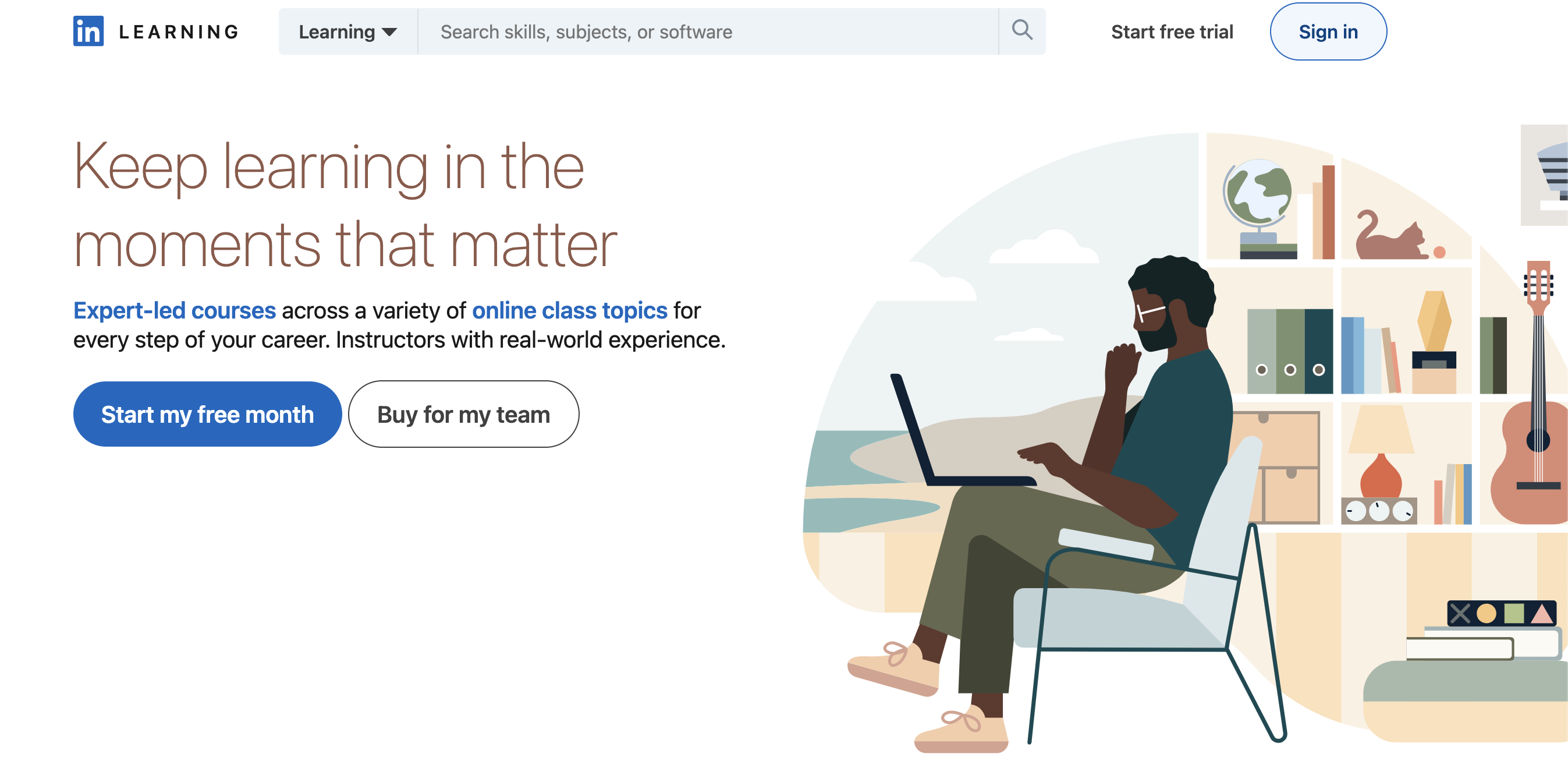Click the caret arrow beside Learning
1568x764 pixels.
(389, 32)
